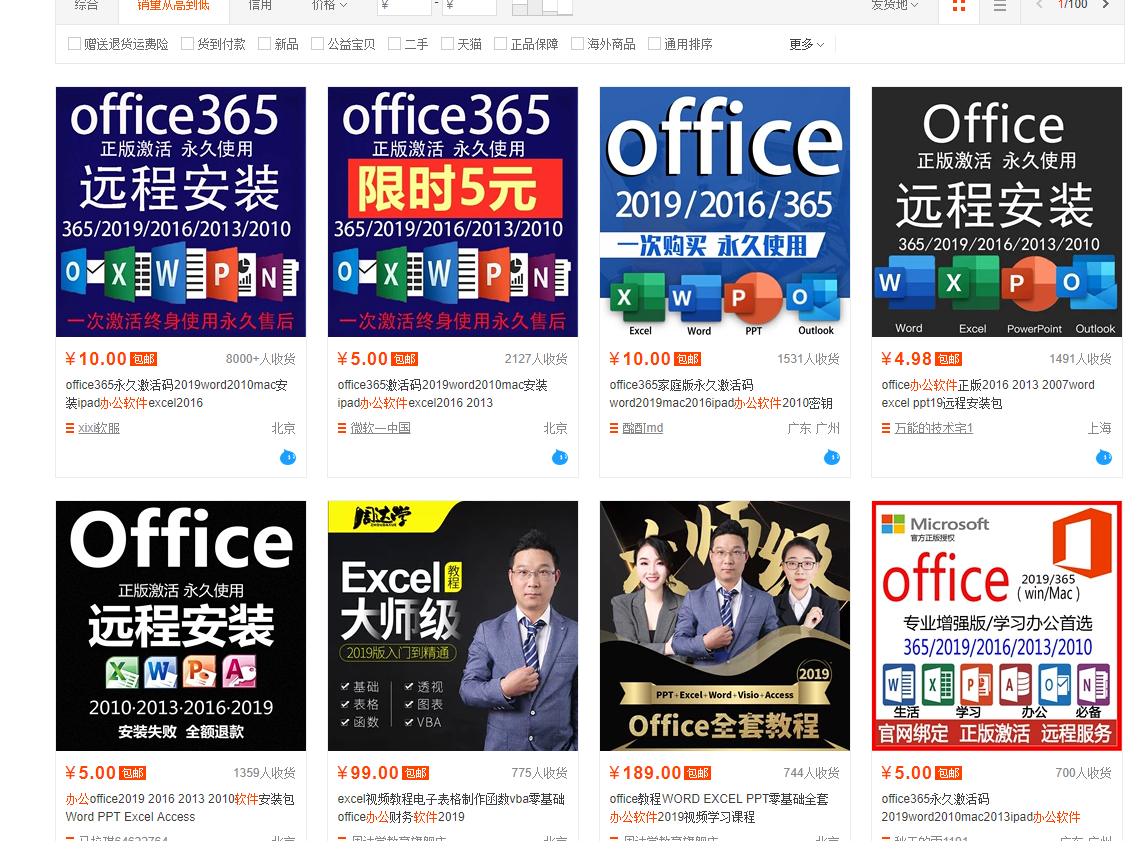Image resolution: width=1127 pixels, height=841 pixels.
Task: Click the 包邮 badge beside ¥189.00
Action: [x=697, y=773]
